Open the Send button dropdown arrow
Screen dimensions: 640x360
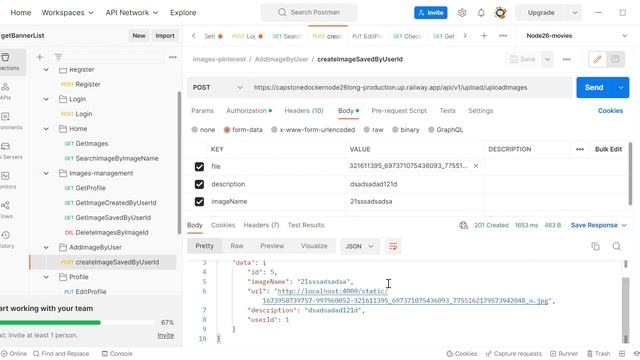620,87
